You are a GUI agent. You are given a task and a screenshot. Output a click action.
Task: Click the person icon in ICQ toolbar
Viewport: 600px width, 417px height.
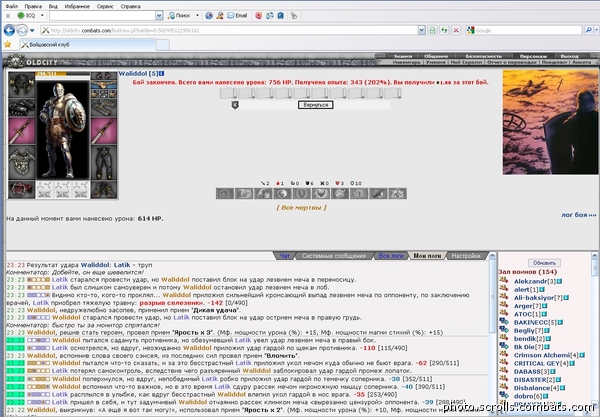point(220,16)
